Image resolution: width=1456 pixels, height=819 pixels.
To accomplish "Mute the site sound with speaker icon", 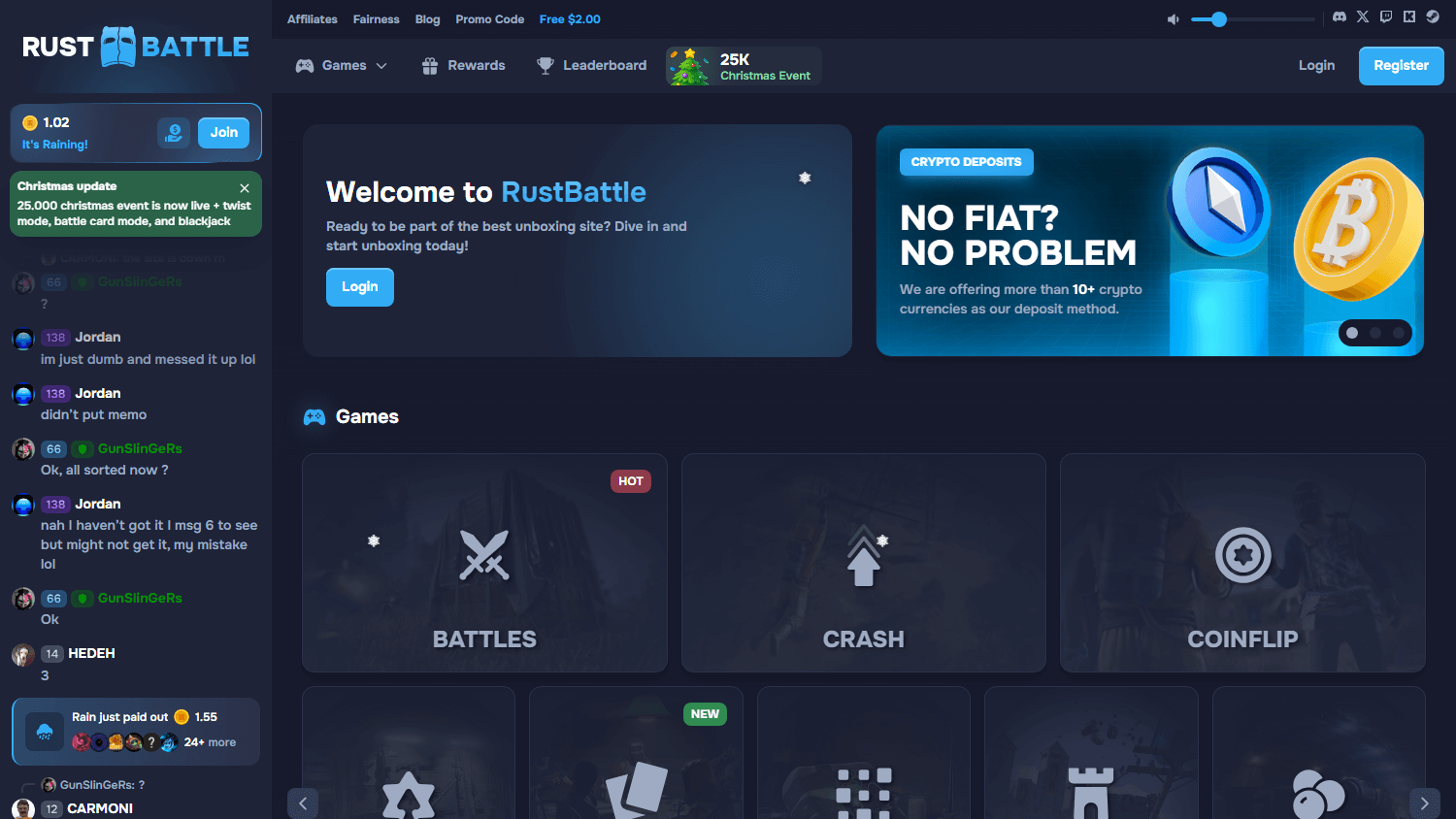I will [x=1173, y=17].
